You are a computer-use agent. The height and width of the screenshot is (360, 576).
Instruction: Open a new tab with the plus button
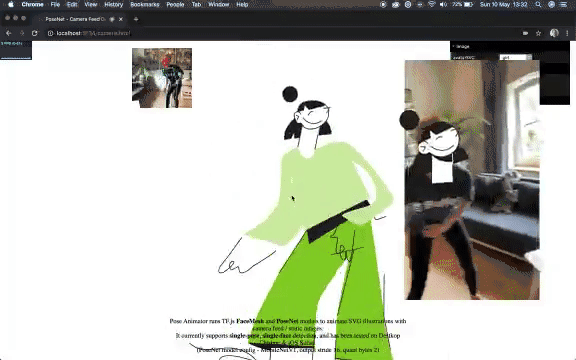pyautogui.click(x=136, y=19)
